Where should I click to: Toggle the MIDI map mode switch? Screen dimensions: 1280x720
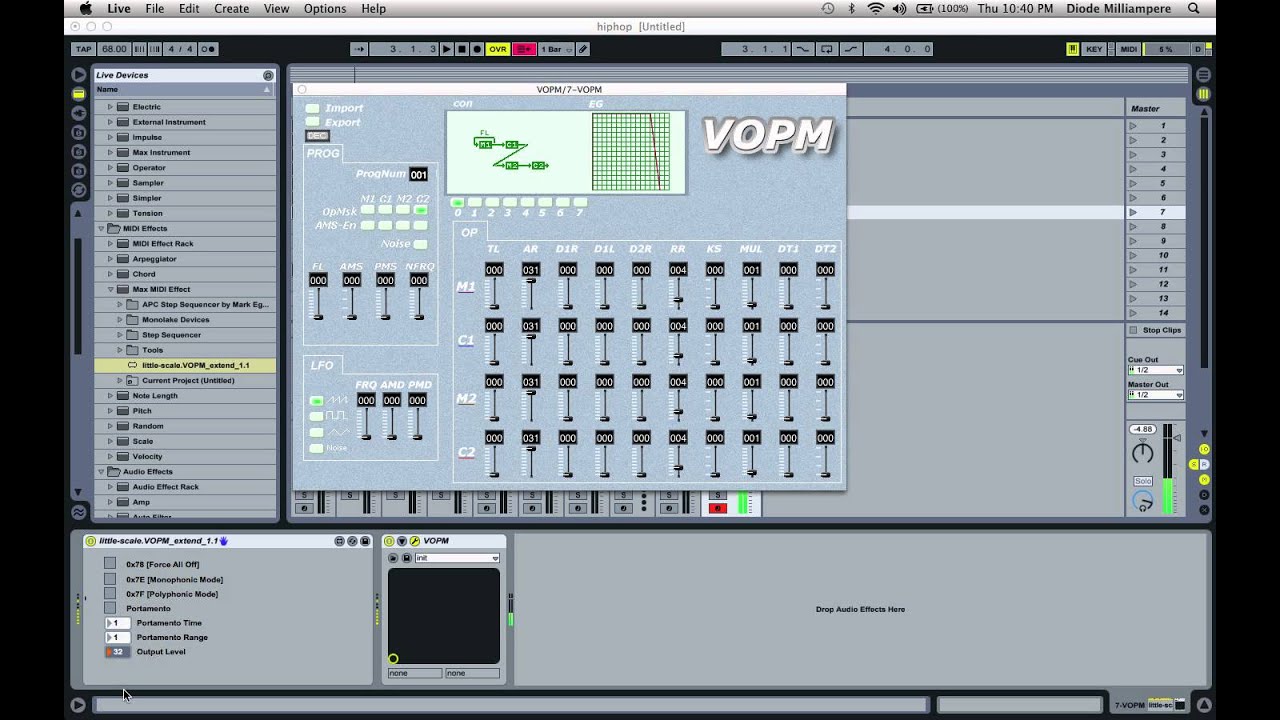coord(1128,49)
